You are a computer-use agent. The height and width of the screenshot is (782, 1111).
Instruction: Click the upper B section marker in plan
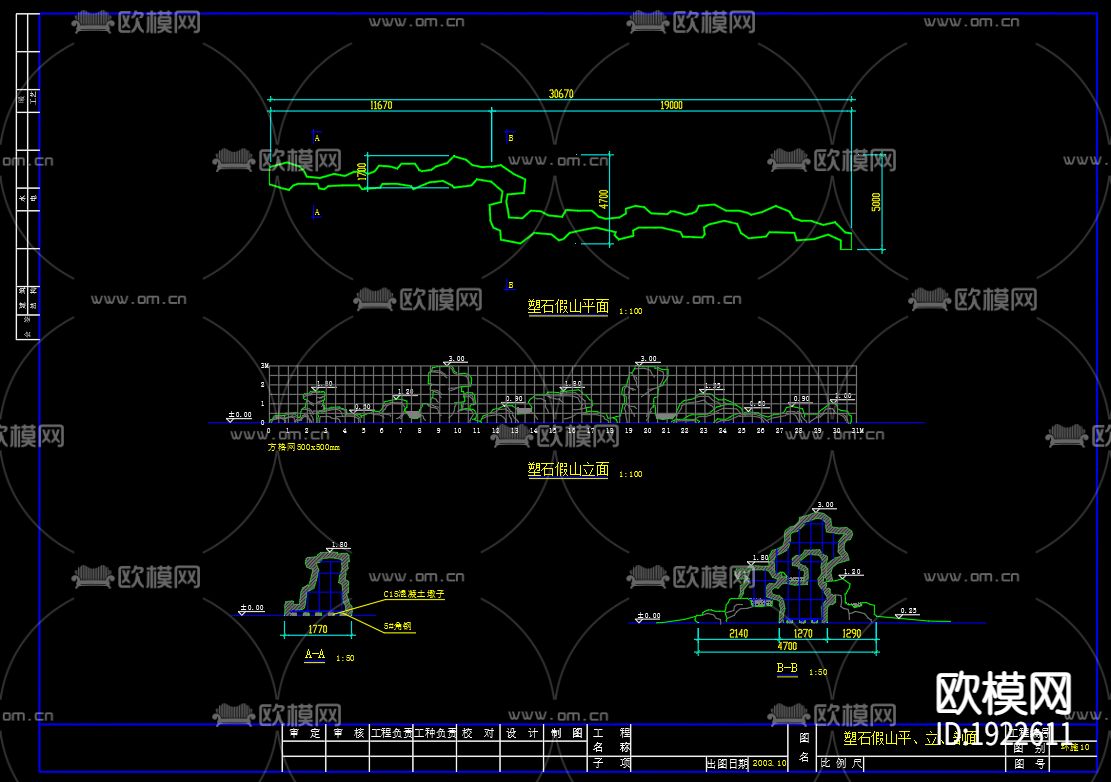(x=511, y=138)
